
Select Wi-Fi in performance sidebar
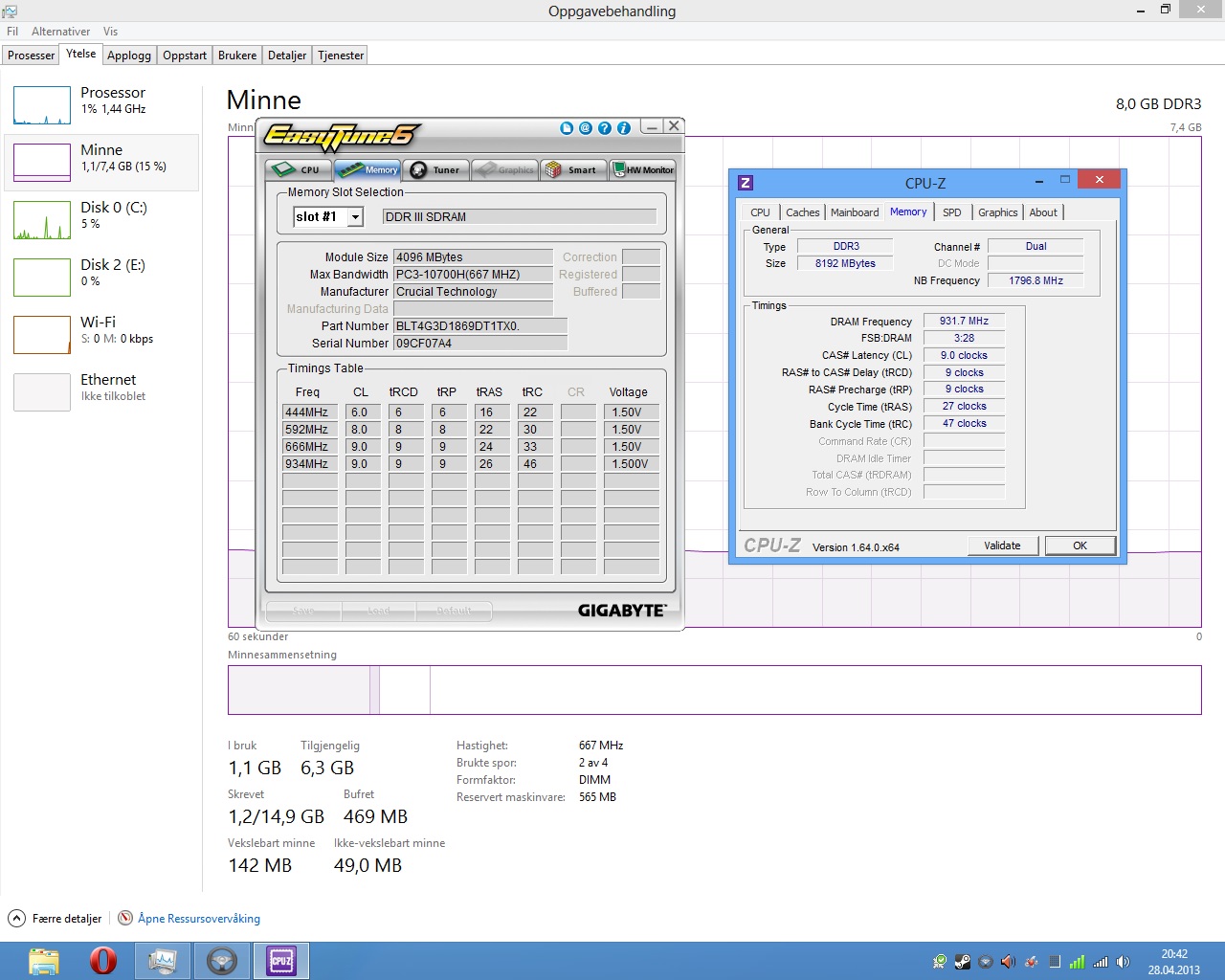101,335
